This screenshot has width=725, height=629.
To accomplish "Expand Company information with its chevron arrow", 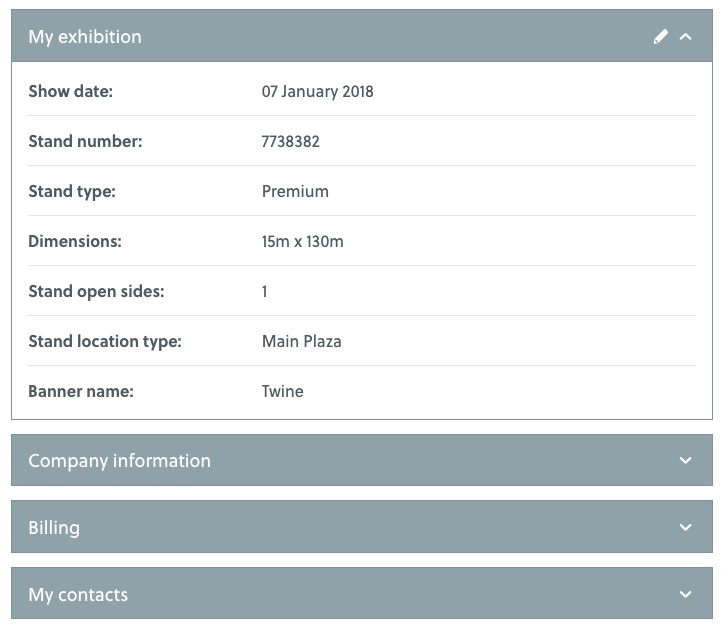I will click(x=685, y=461).
